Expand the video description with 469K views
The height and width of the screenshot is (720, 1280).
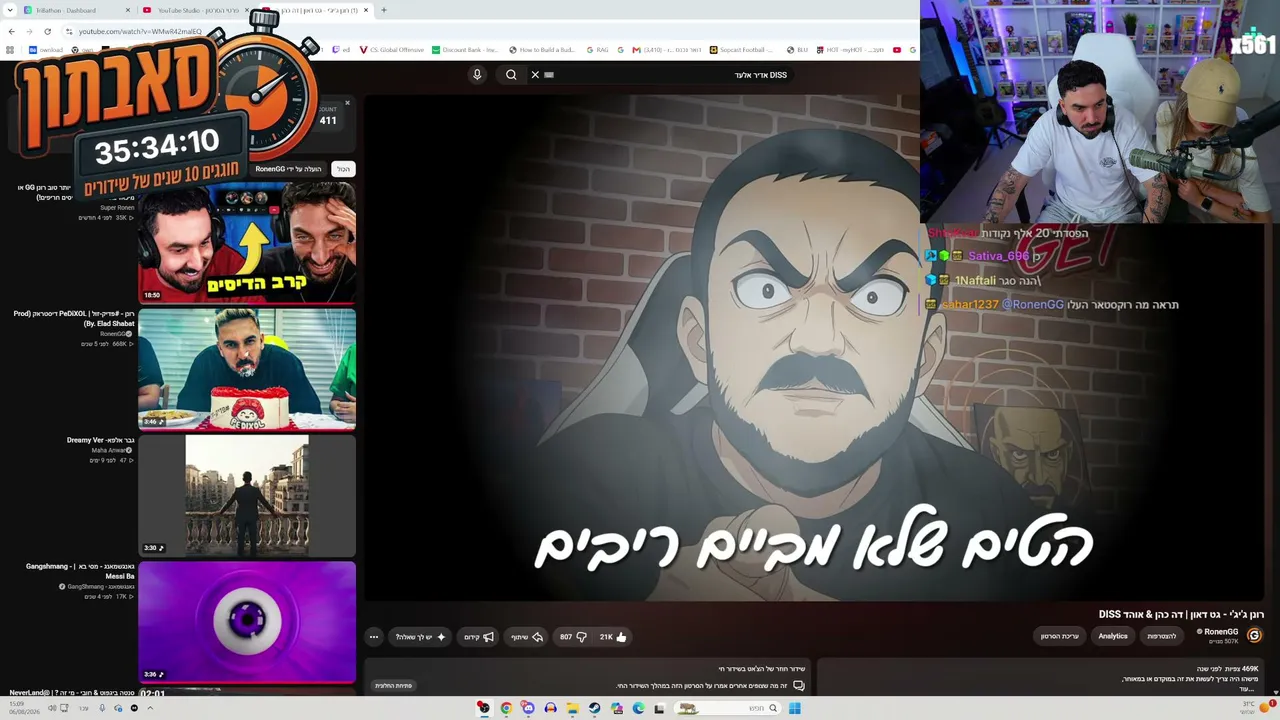(x=1040, y=677)
